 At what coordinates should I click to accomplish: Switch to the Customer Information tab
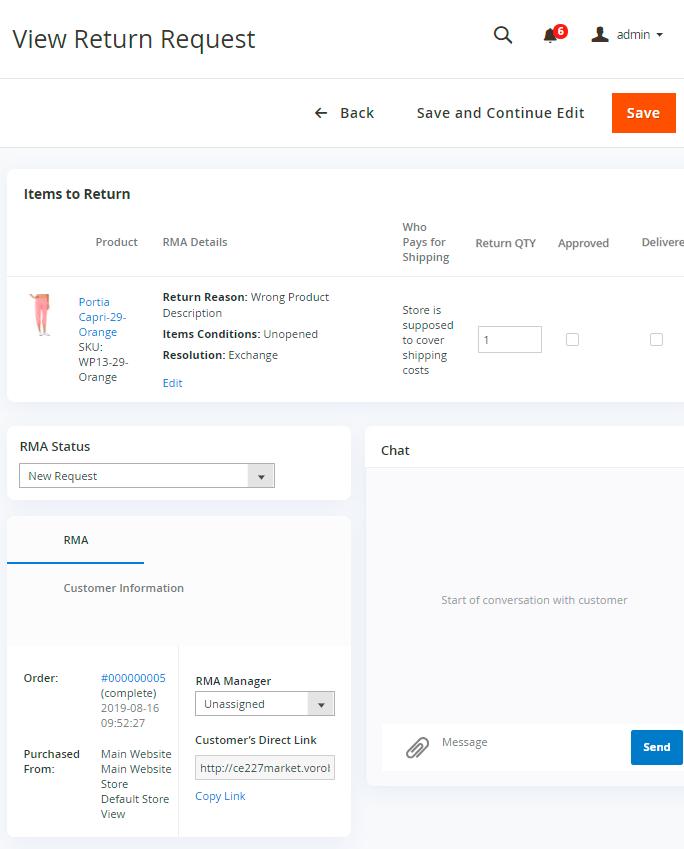124,588
